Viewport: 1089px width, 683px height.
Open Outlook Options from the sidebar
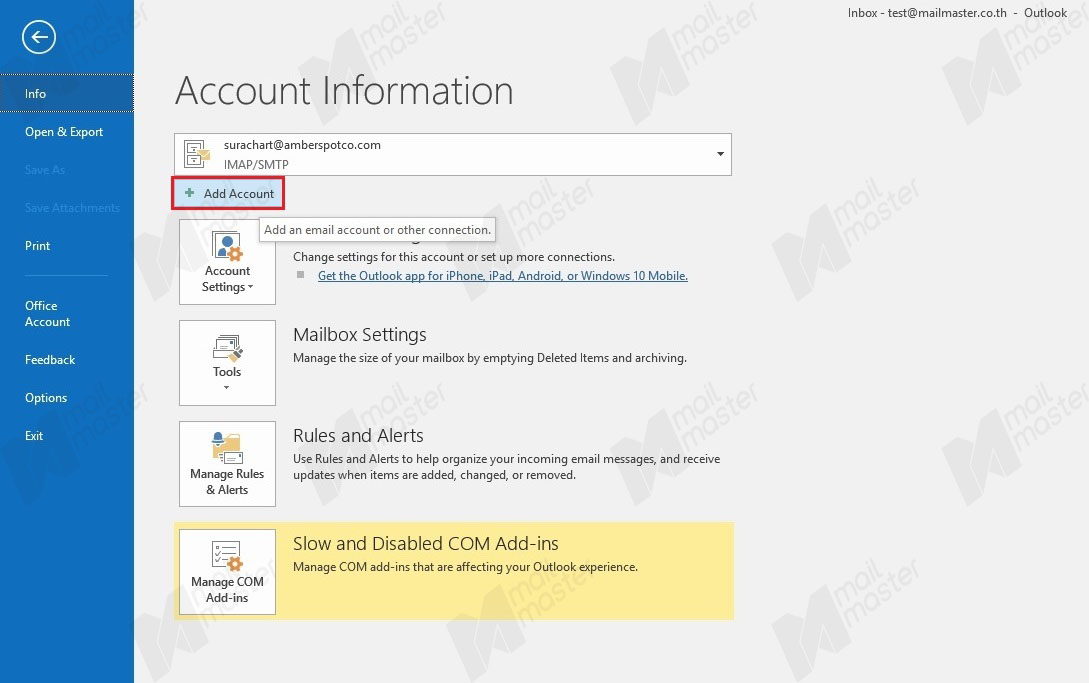click(67, 397)
